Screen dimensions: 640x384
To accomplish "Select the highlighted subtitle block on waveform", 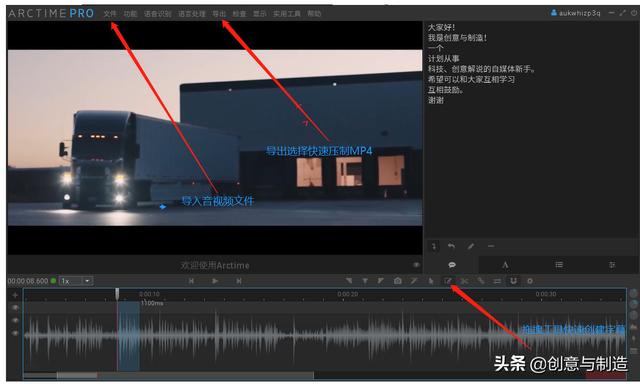I will pos(129,336).
